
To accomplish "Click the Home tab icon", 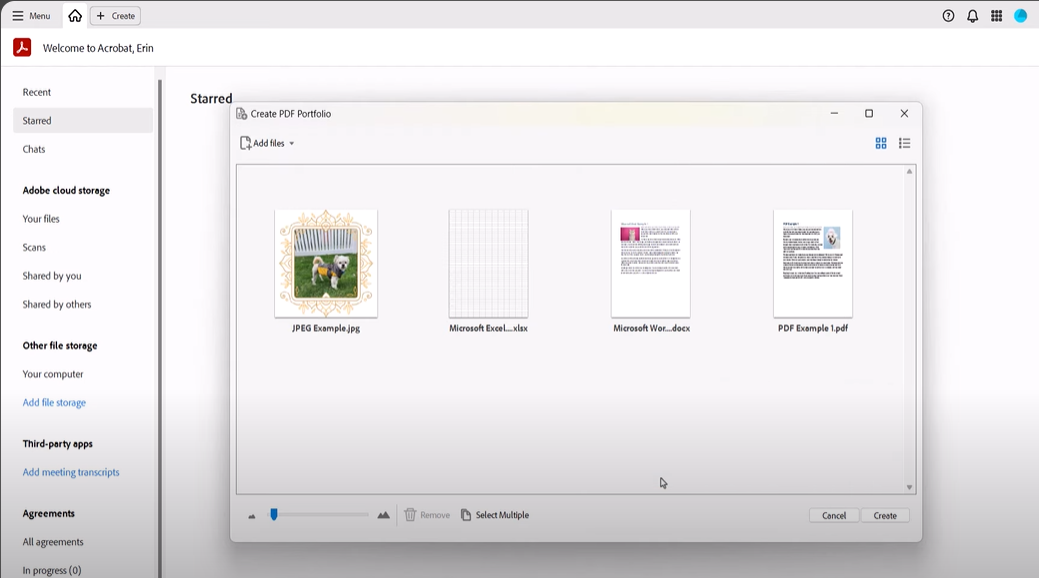I will point(74,15).
